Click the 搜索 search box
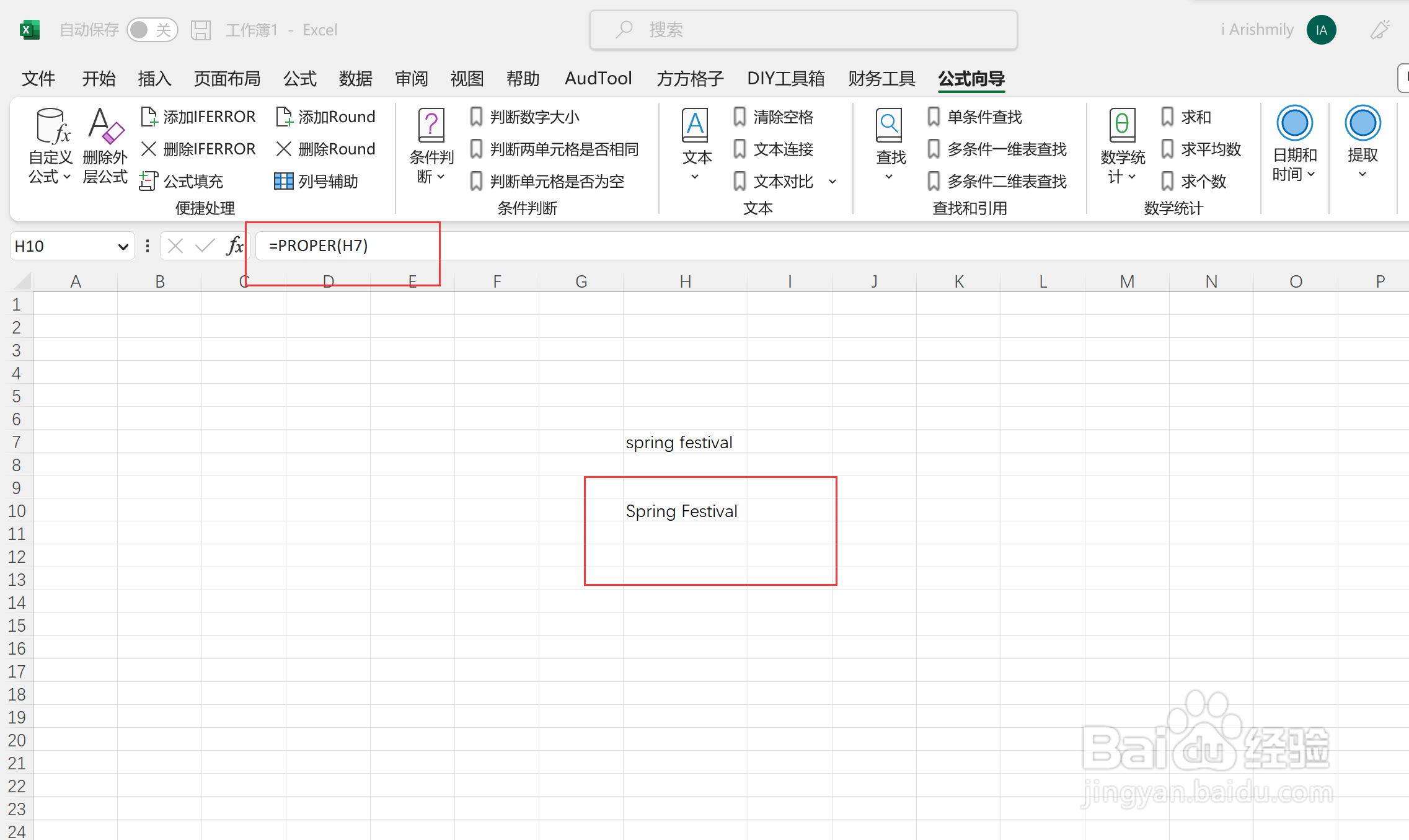 tap(803, 30)
